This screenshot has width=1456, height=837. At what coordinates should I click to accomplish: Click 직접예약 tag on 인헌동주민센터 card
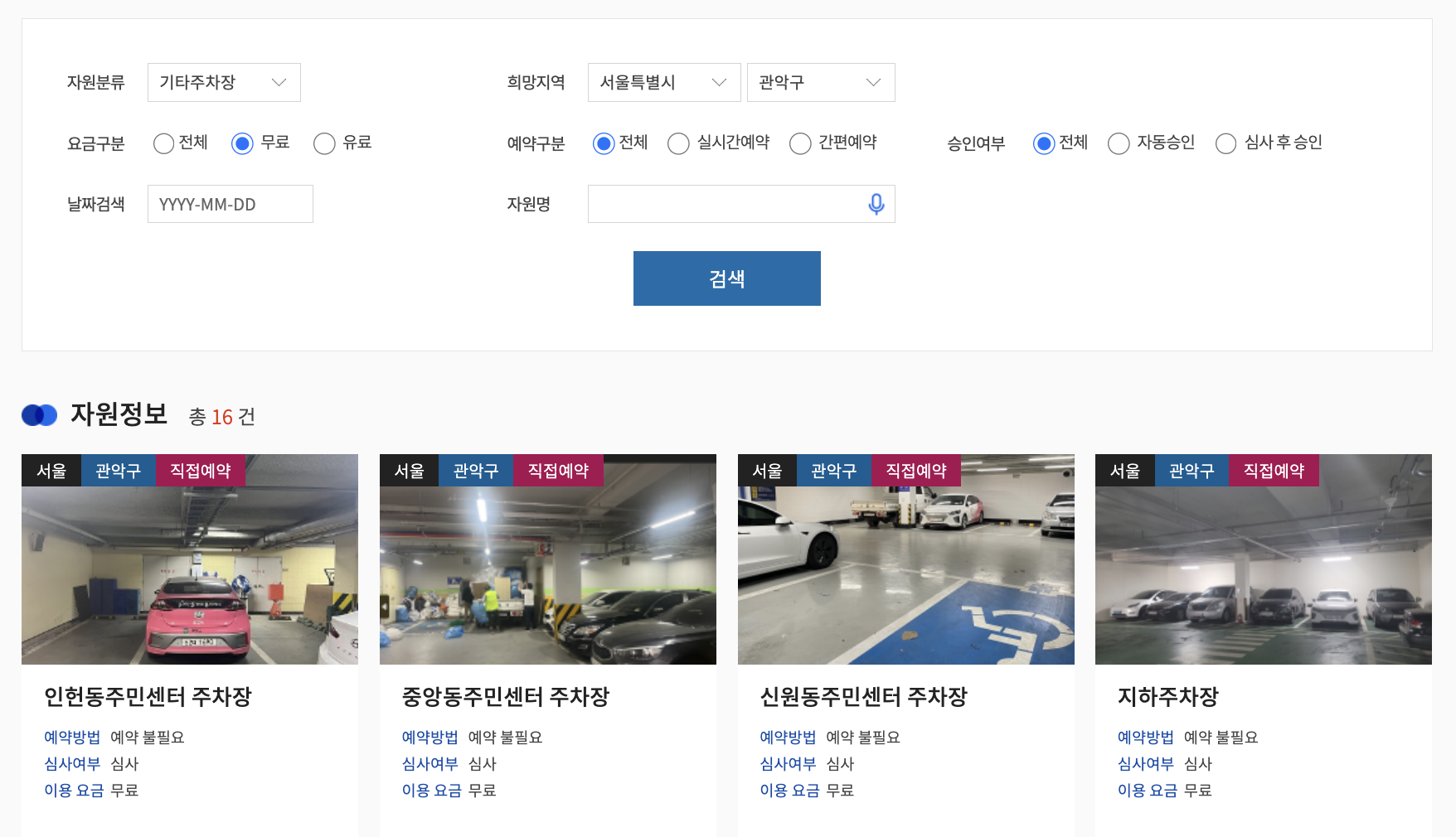201,471
